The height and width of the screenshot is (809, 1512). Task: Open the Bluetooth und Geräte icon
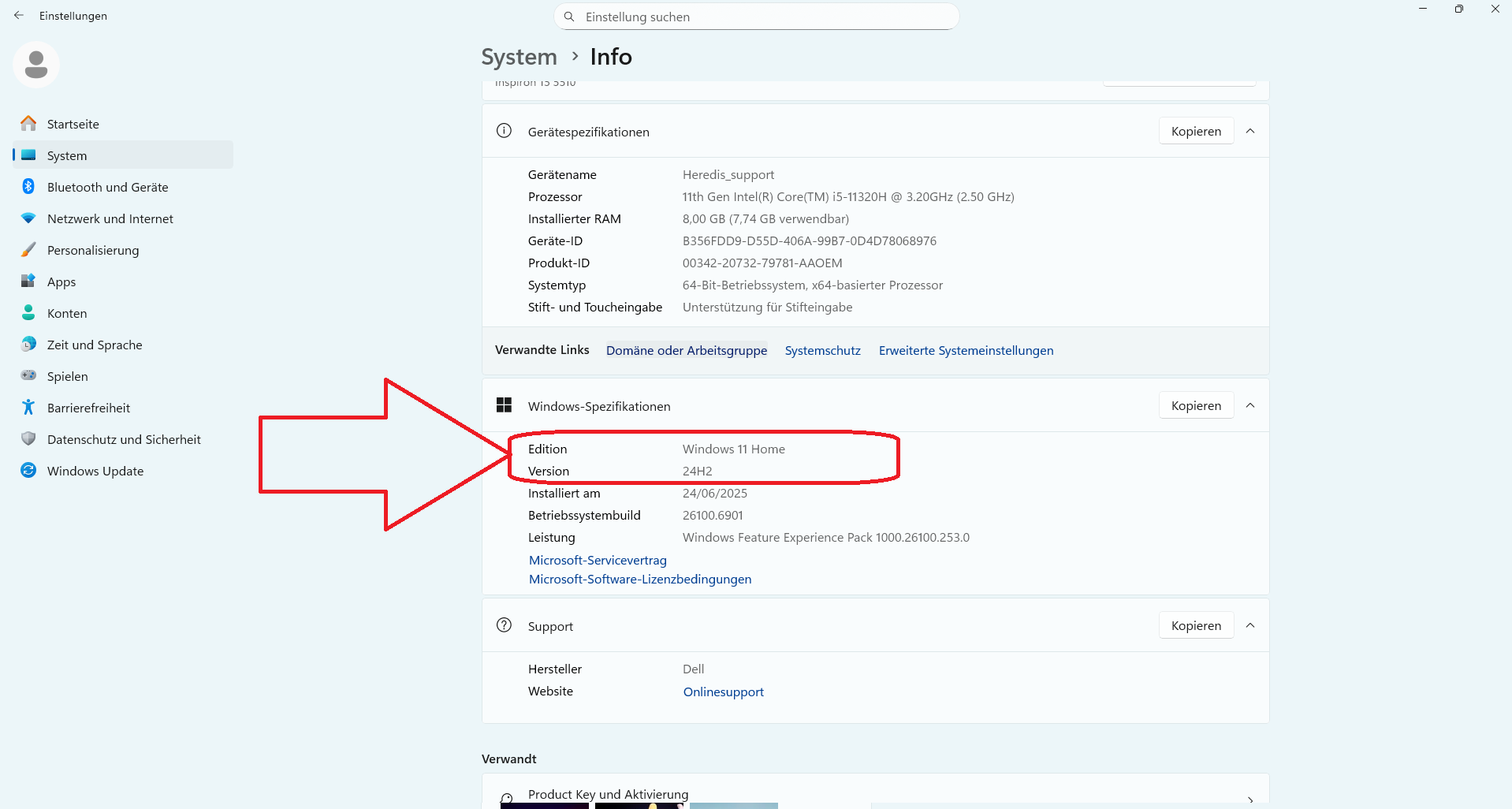point(28,187)
